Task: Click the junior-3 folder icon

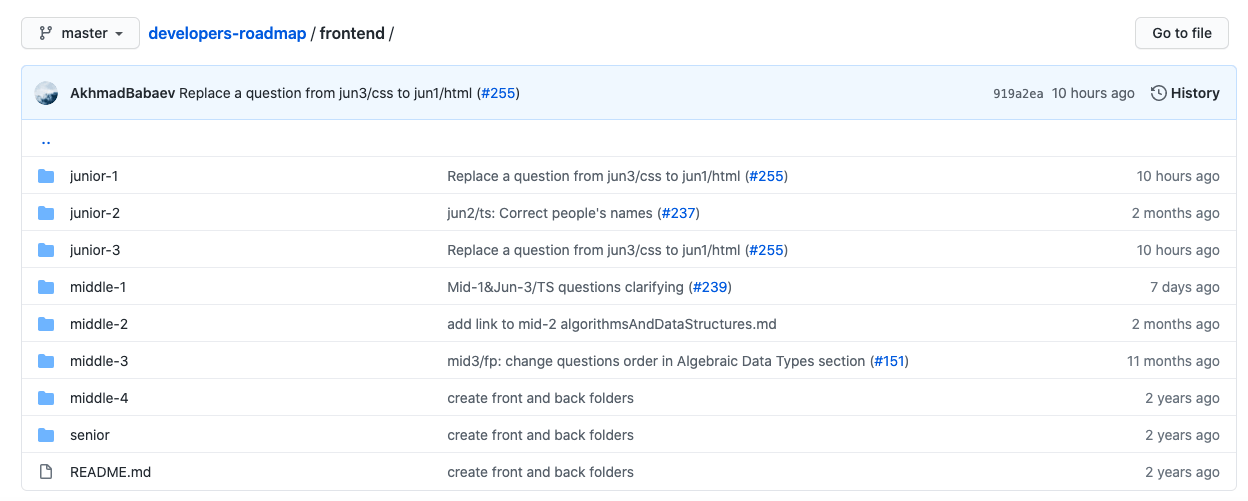Action: [x=46, y=250]
